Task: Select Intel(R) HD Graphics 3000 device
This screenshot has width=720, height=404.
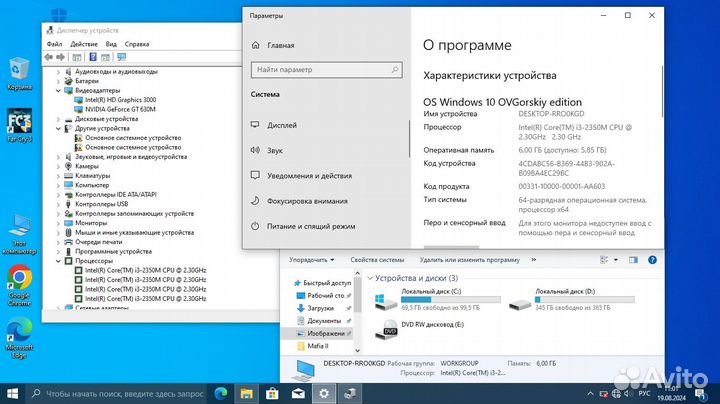Action: click(x=120, y=100)
